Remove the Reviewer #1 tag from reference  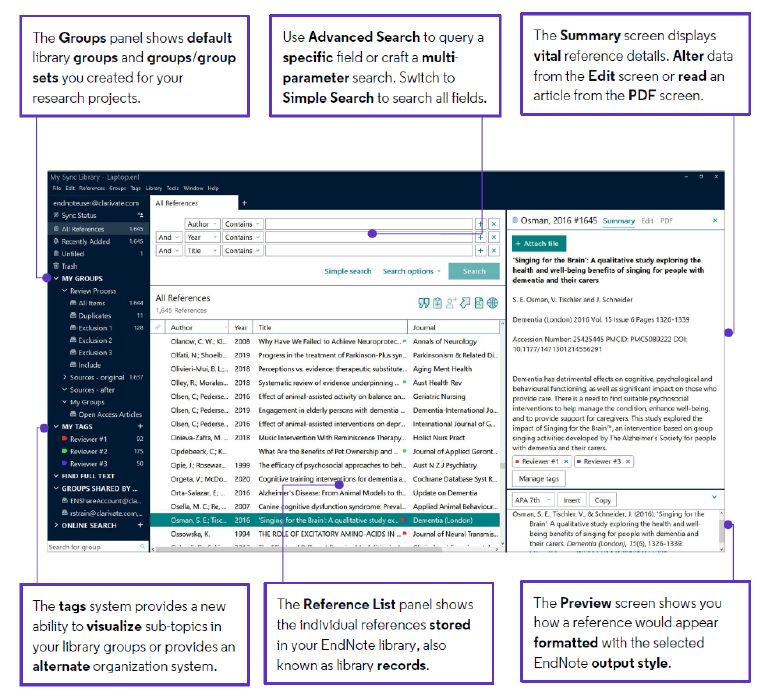click(566, 462)
